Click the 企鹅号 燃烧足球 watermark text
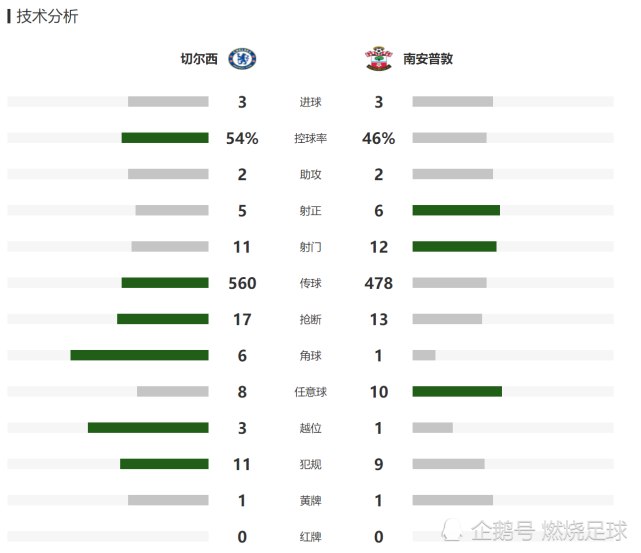This screenshot has width=641, height=553. pos(549,531)
